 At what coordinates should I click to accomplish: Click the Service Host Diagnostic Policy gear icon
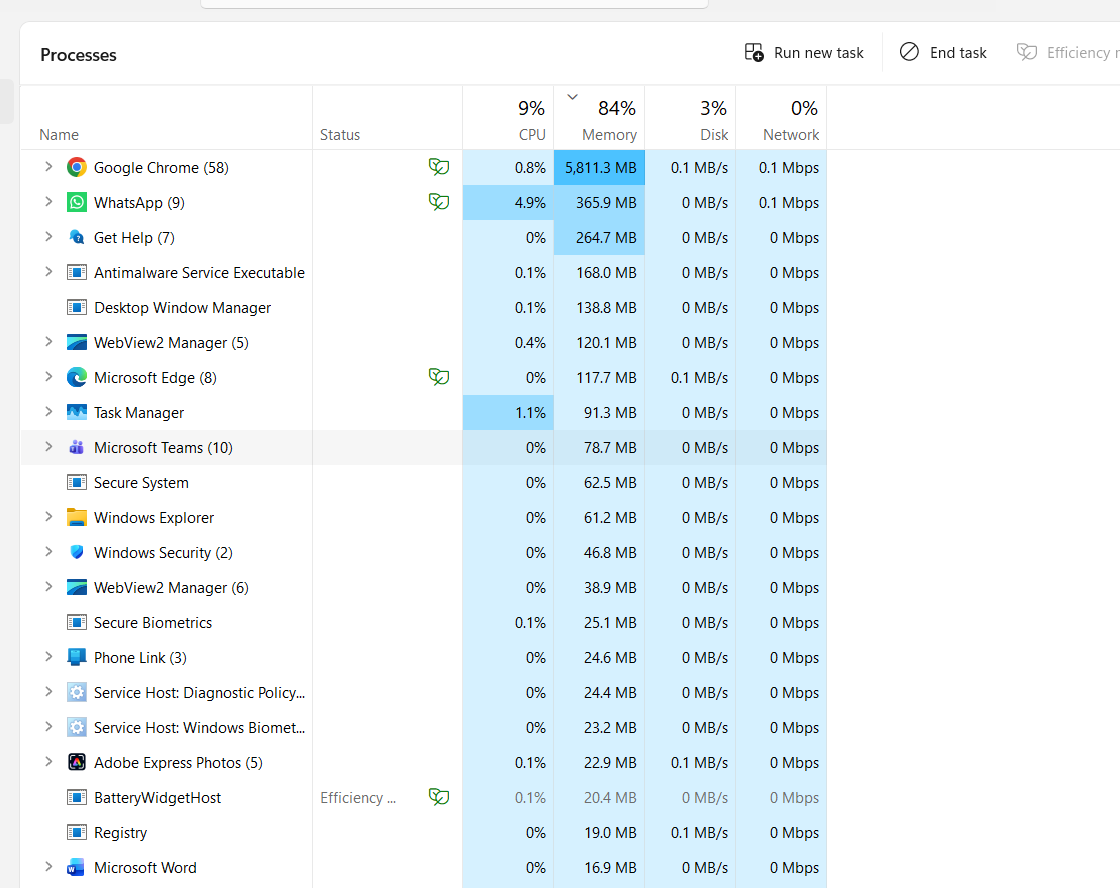click(x=76, y=692)
